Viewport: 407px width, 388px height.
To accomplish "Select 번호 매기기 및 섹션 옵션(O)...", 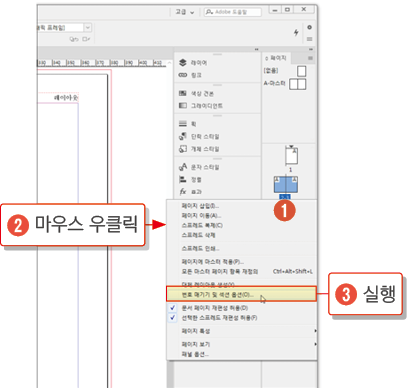I will pyautogui.click(x=241, y=295).
